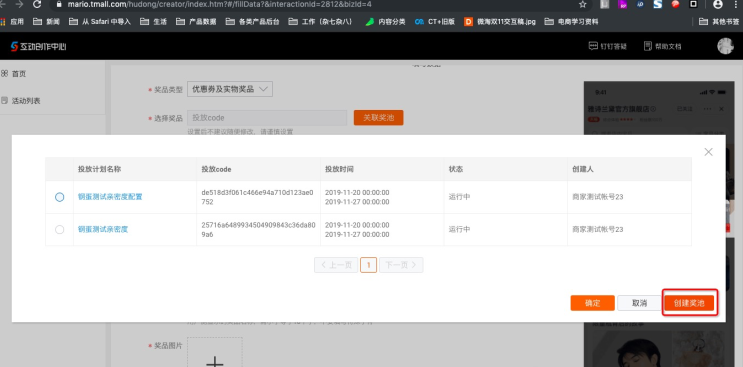Select page number 1 in pagination
Viewport: 743px width, 367px height.
point(368,265)
